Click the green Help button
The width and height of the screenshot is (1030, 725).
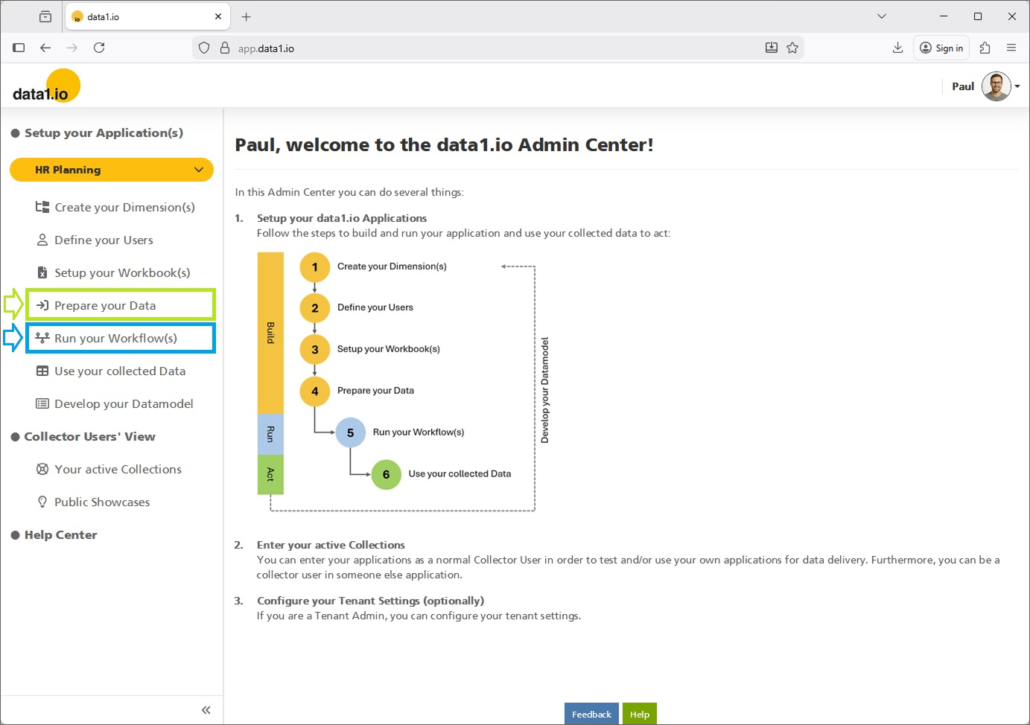[x=639, y=714]
